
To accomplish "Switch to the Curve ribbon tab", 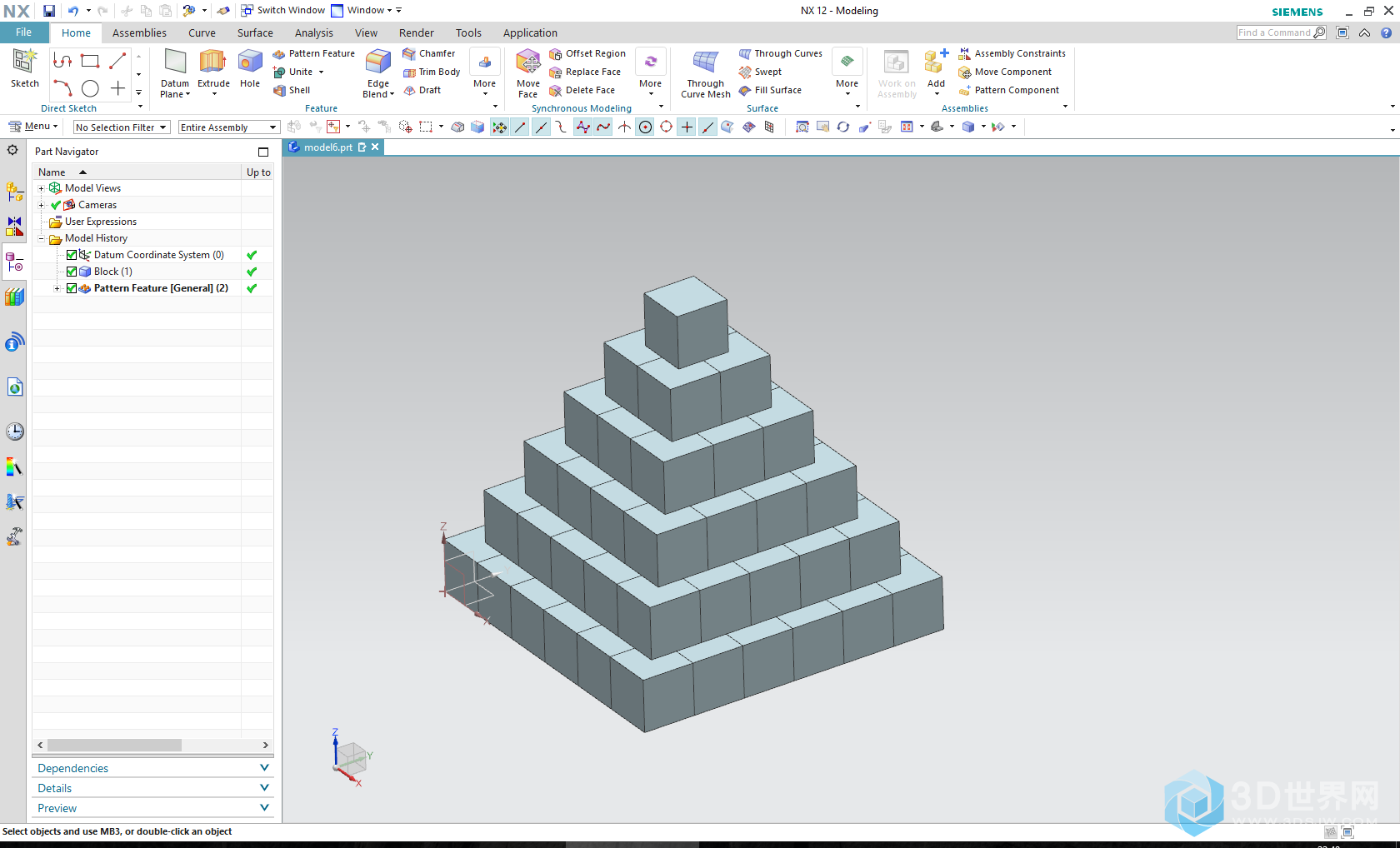I will [202, 33].
